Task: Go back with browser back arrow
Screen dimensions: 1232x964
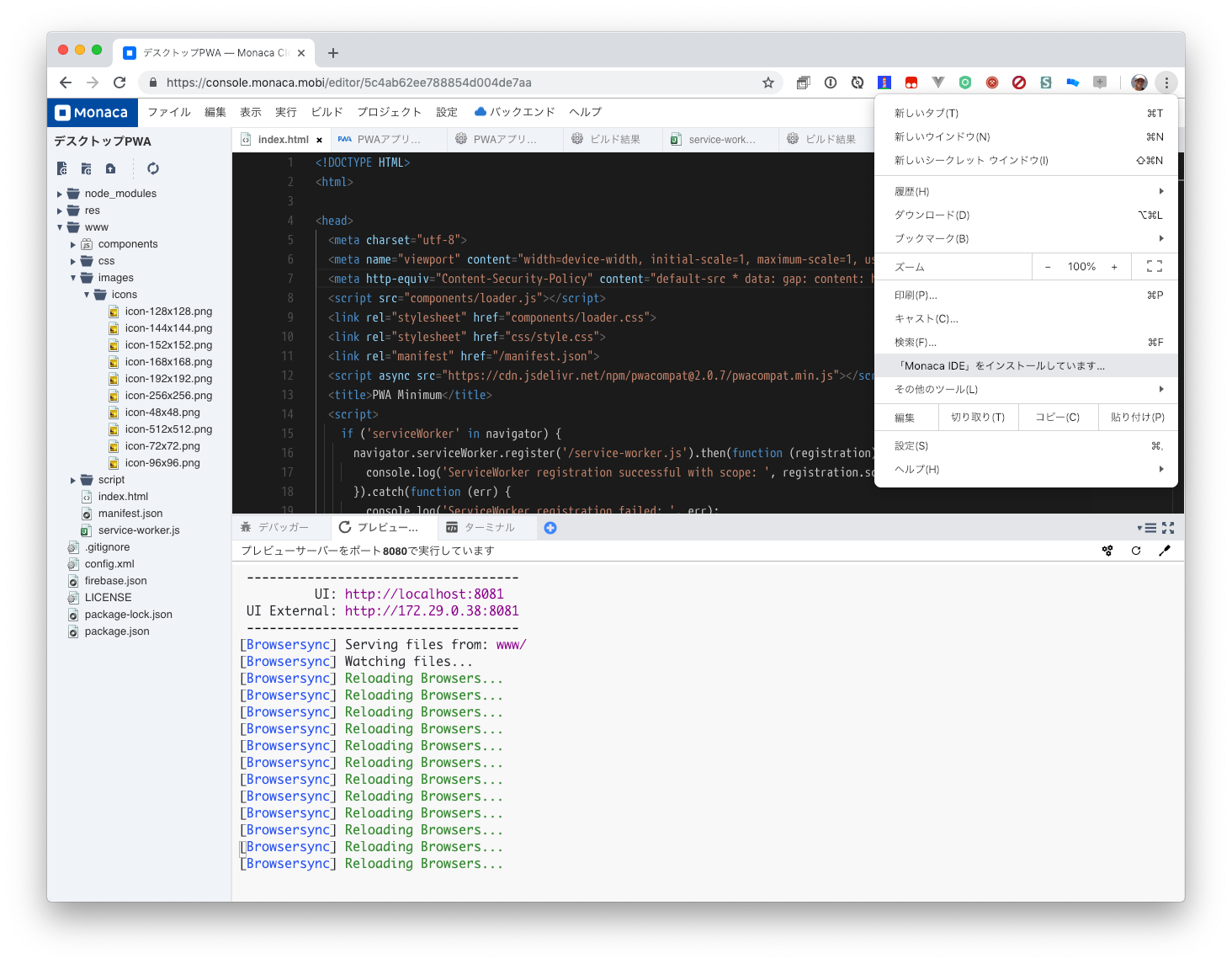Action: [66, 83]
